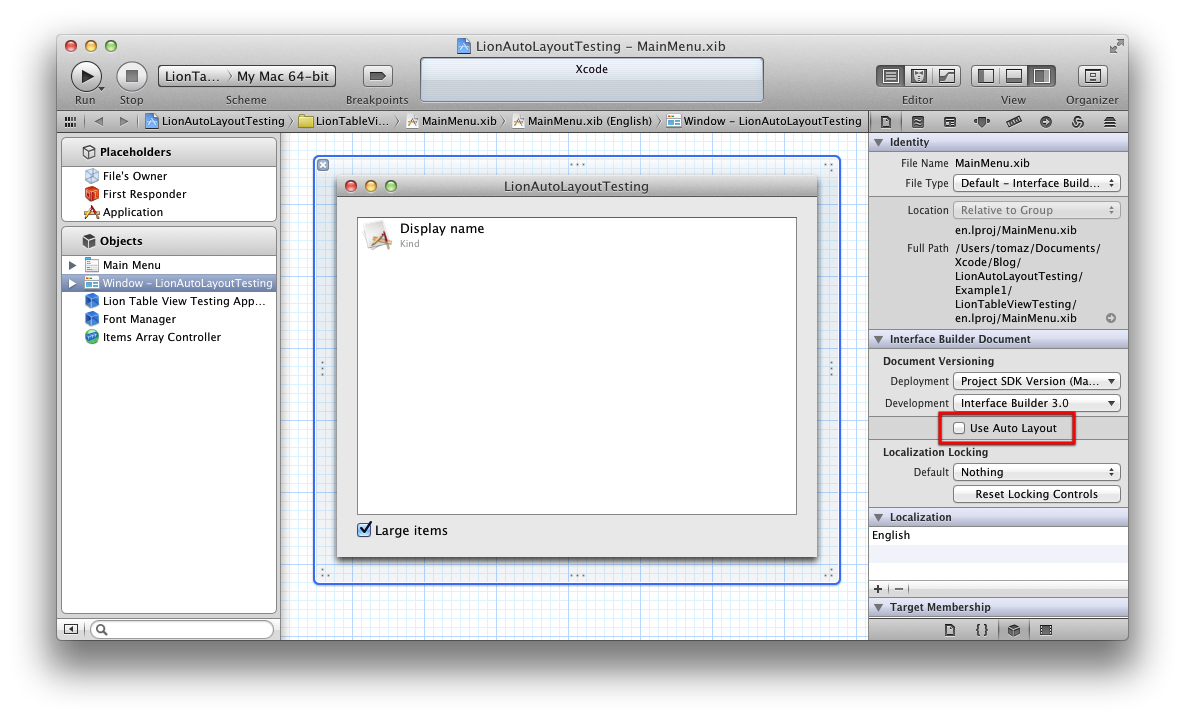Show the File Template library
The image size is (1185, 719).
(950, 630)
